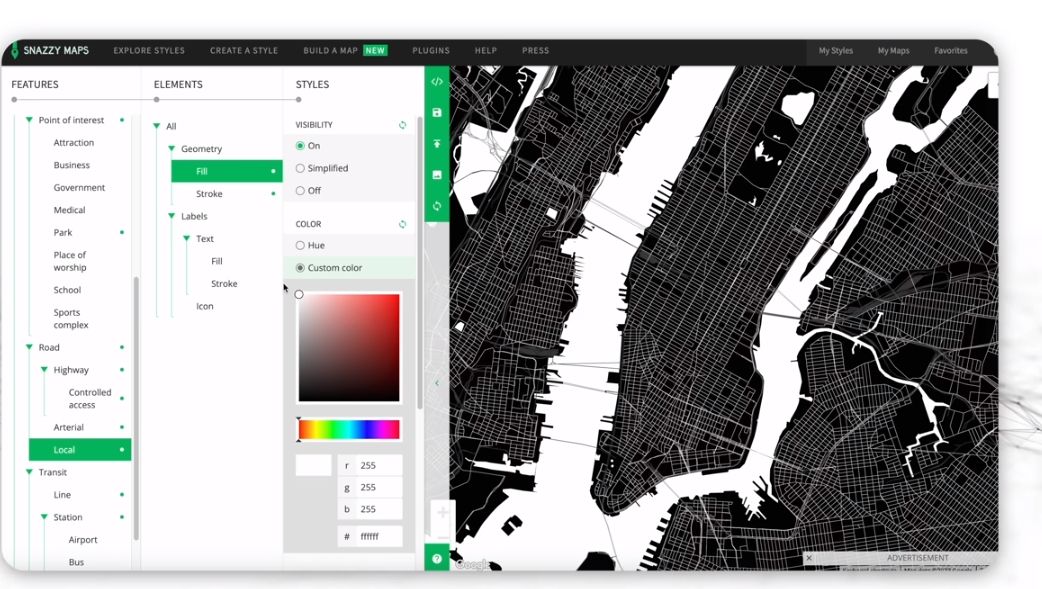This screenshot has width=1042, height=589.
Task: Click the rainbow hue slider bar
Action: click(349, 430)
